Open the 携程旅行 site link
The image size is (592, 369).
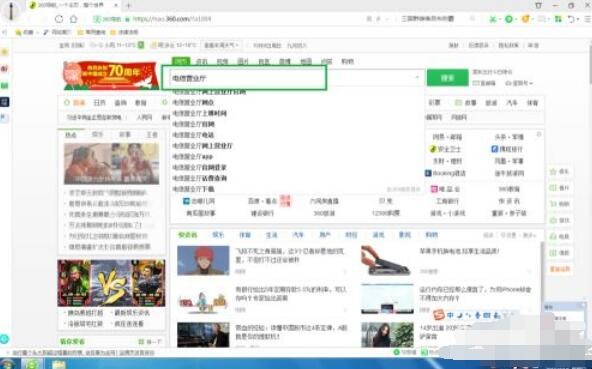(x=507, y=149)
